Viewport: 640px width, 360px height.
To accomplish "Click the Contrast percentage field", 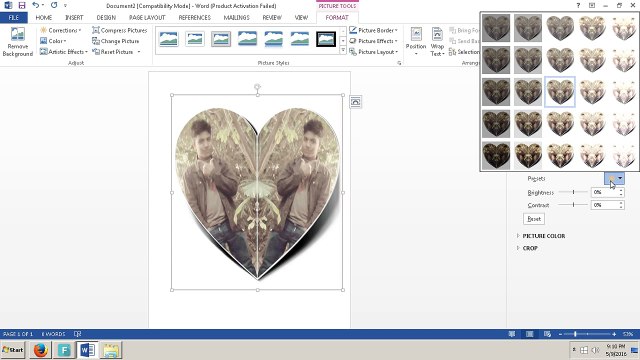I will [x=604, y=205].
